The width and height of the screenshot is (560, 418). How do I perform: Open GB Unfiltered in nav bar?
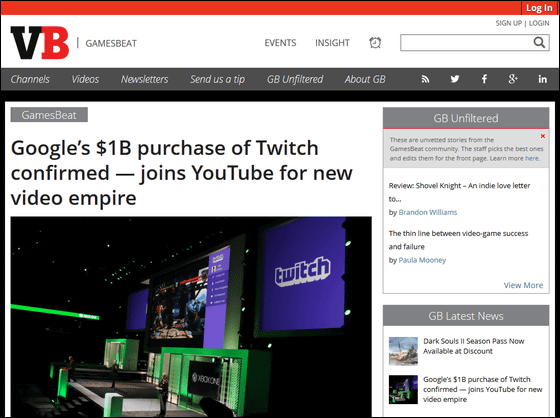tap(295, 79)
